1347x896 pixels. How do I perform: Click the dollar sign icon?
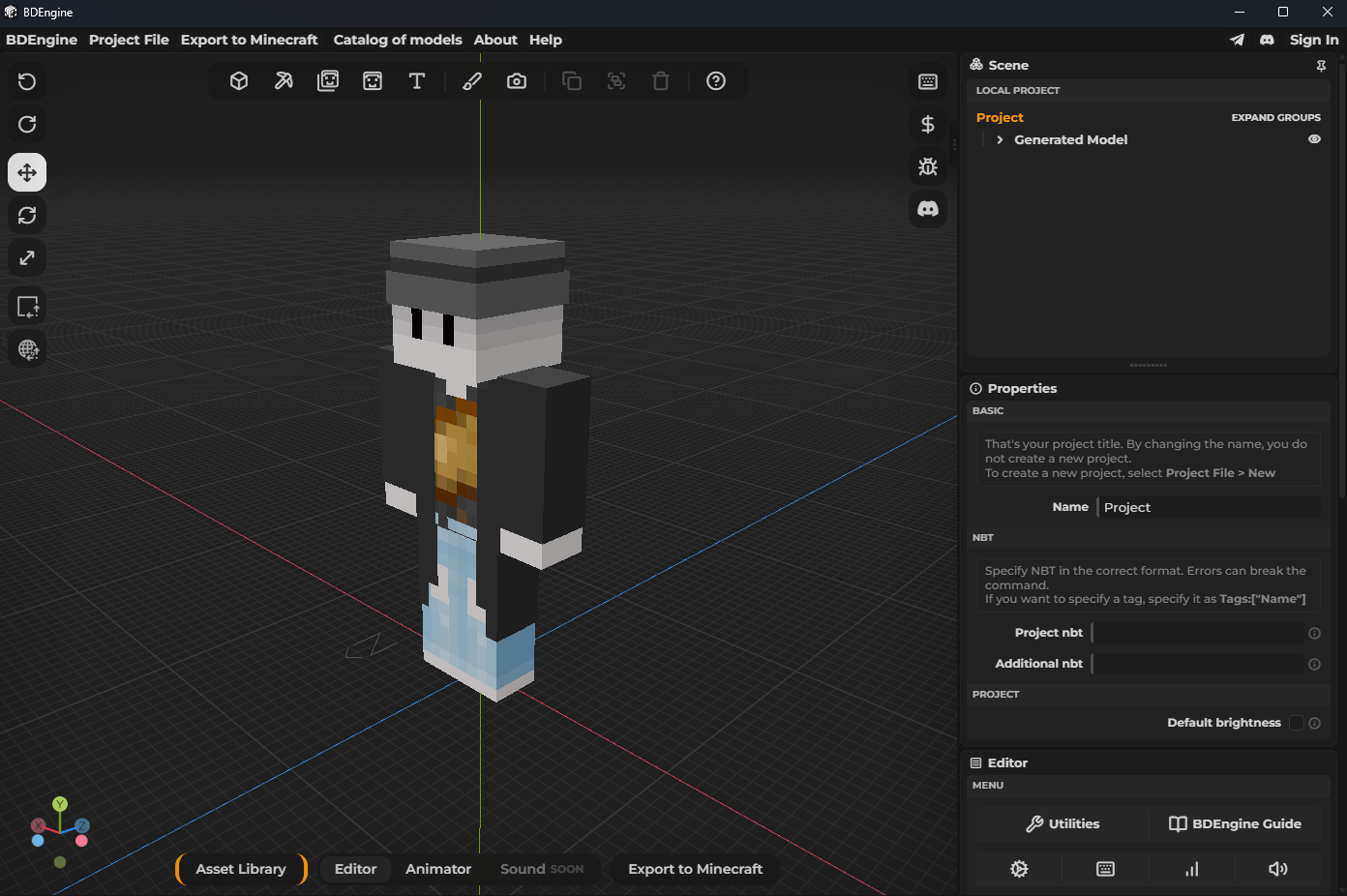(x=928, y=124)
